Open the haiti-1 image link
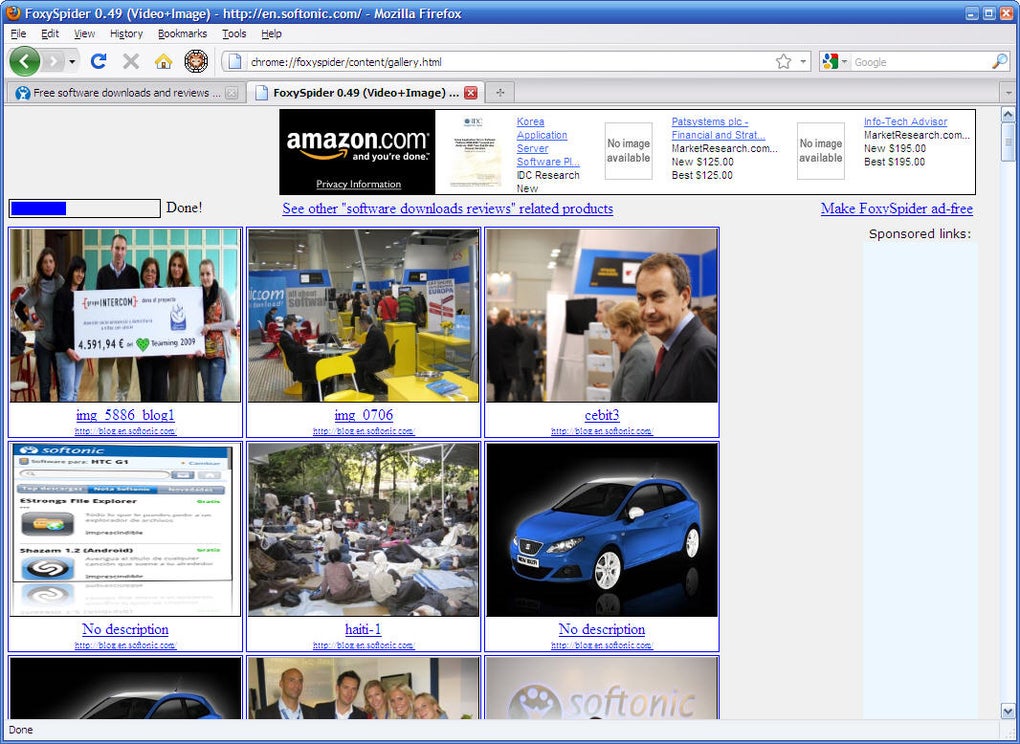Screen dimensions: 1020x744 [363, 629]
